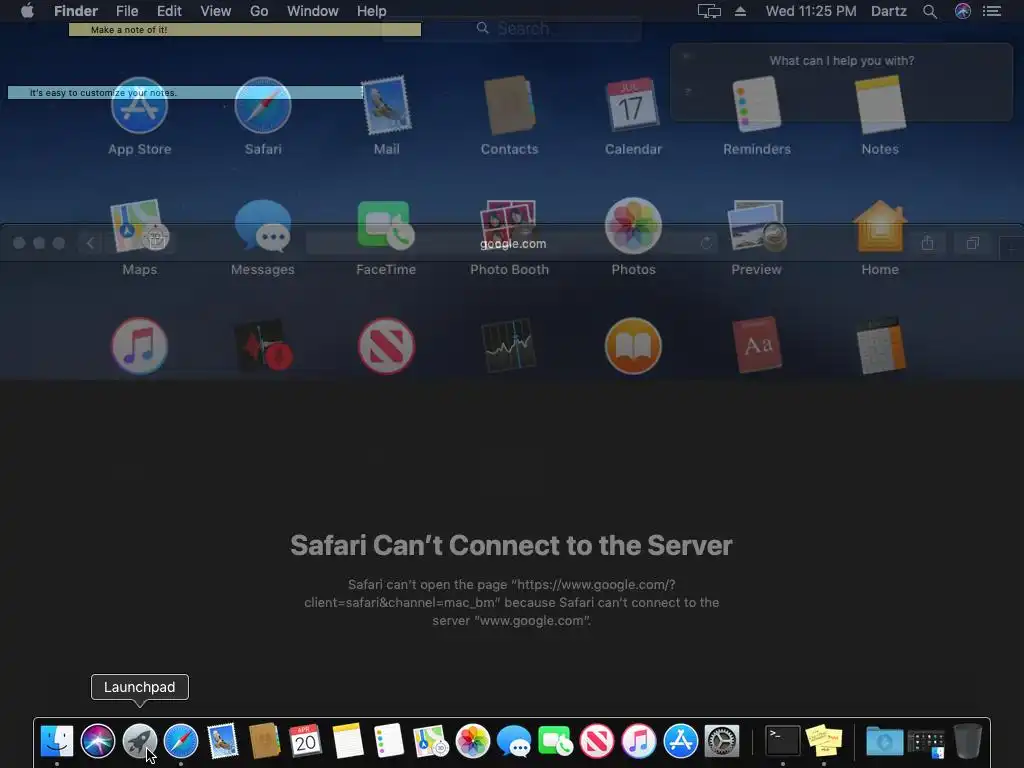
Task: Click Siri icon in menu bar
Action: (x=963, y=11)
